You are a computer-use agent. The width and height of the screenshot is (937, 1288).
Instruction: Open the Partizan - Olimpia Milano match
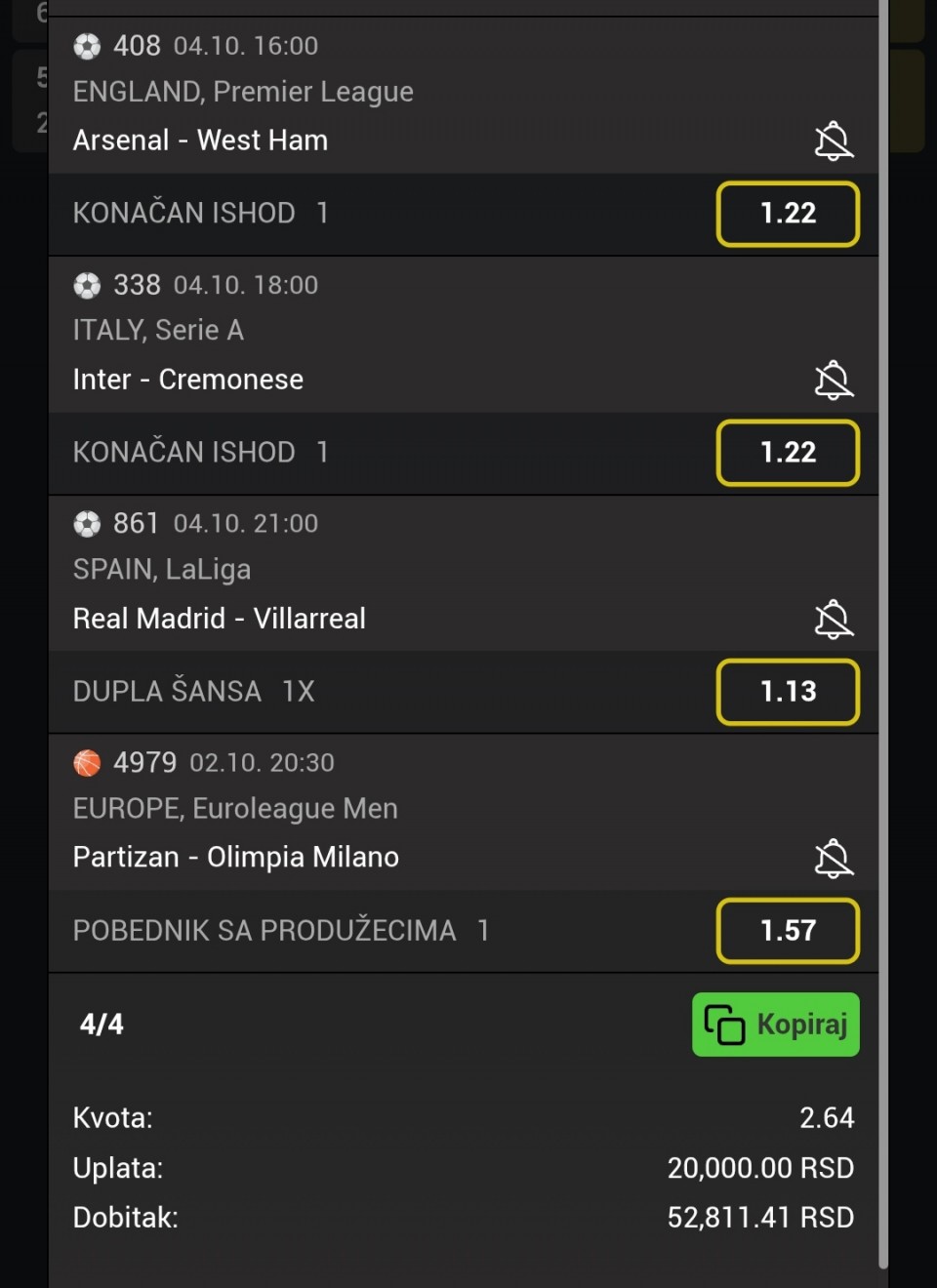coord(236,858)
